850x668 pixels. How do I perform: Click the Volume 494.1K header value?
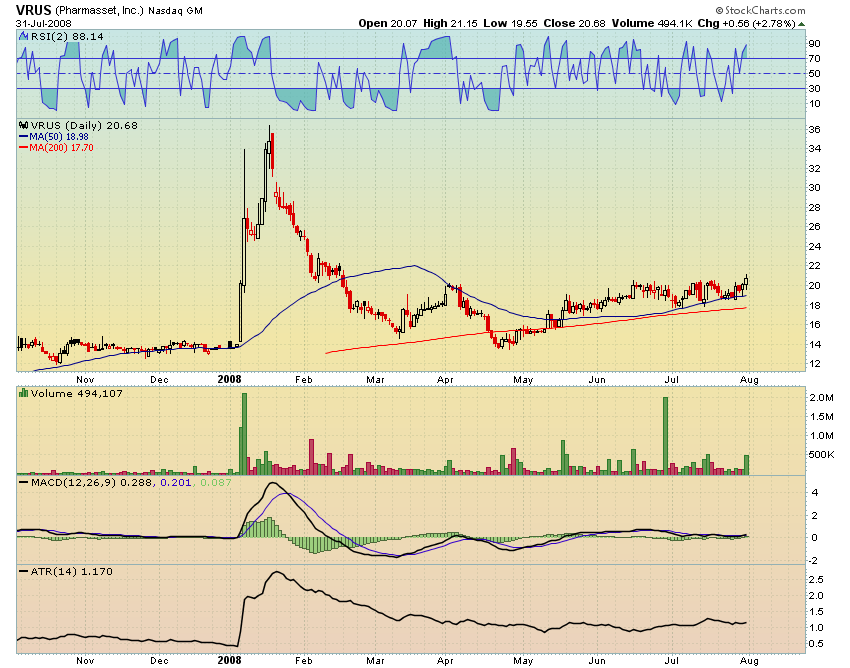[x=652, y=23]
